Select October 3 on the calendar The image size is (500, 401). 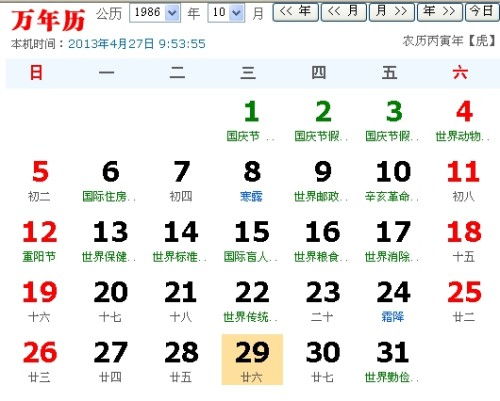coord(393,121)
